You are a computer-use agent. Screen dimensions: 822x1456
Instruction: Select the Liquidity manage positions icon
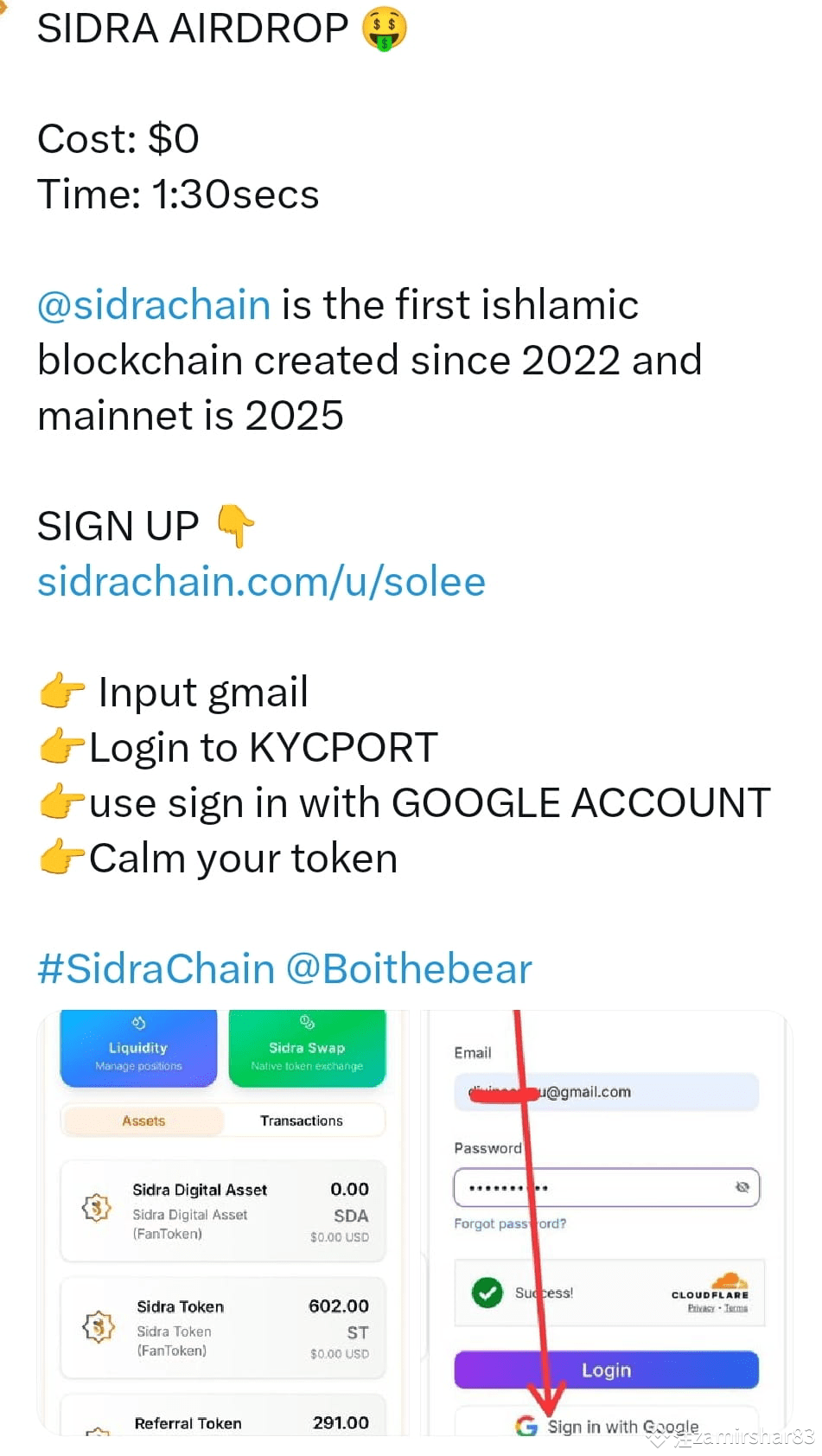click(x=137, y=1023)
